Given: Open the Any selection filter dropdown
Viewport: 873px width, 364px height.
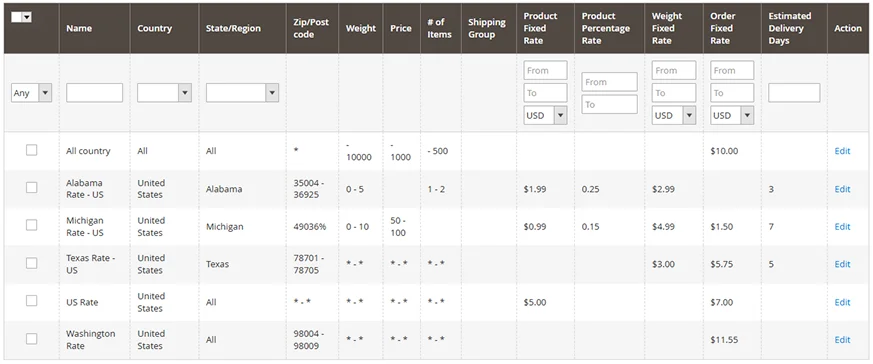Looking at the screenshot, I should [31, 93].
